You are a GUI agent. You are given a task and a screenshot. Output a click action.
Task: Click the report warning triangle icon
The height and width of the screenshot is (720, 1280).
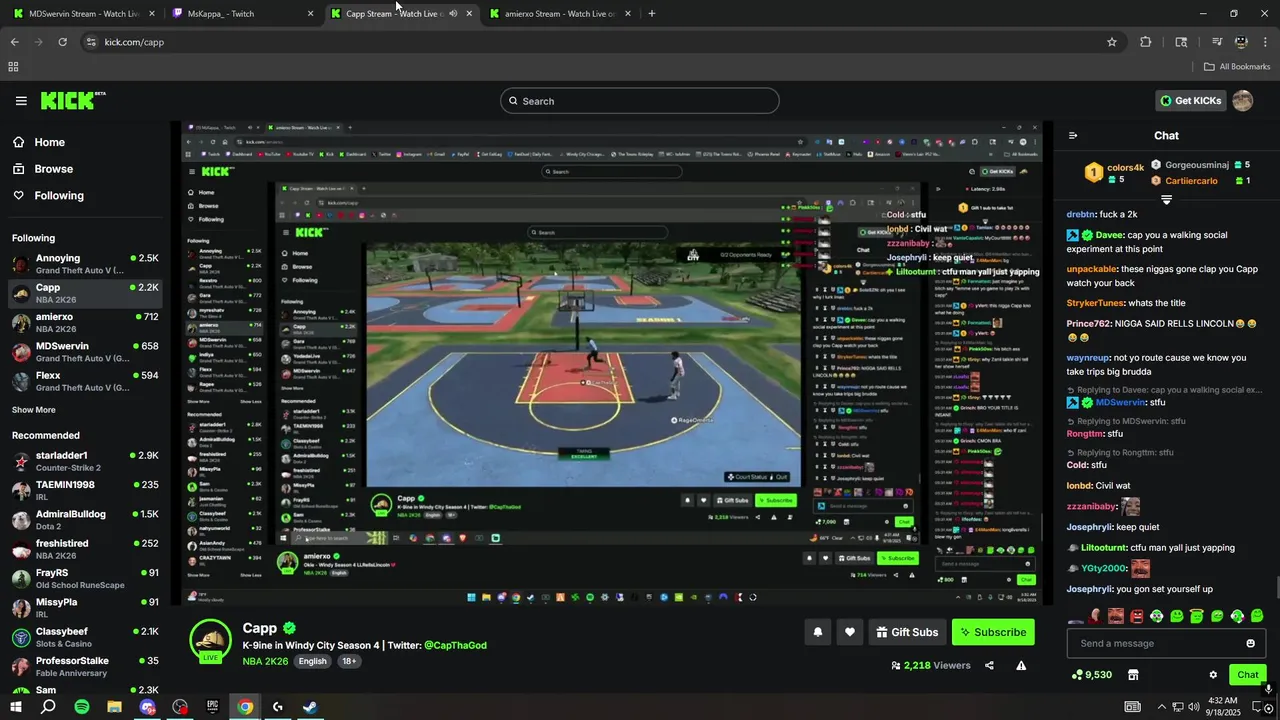[x=1021, y=665]
